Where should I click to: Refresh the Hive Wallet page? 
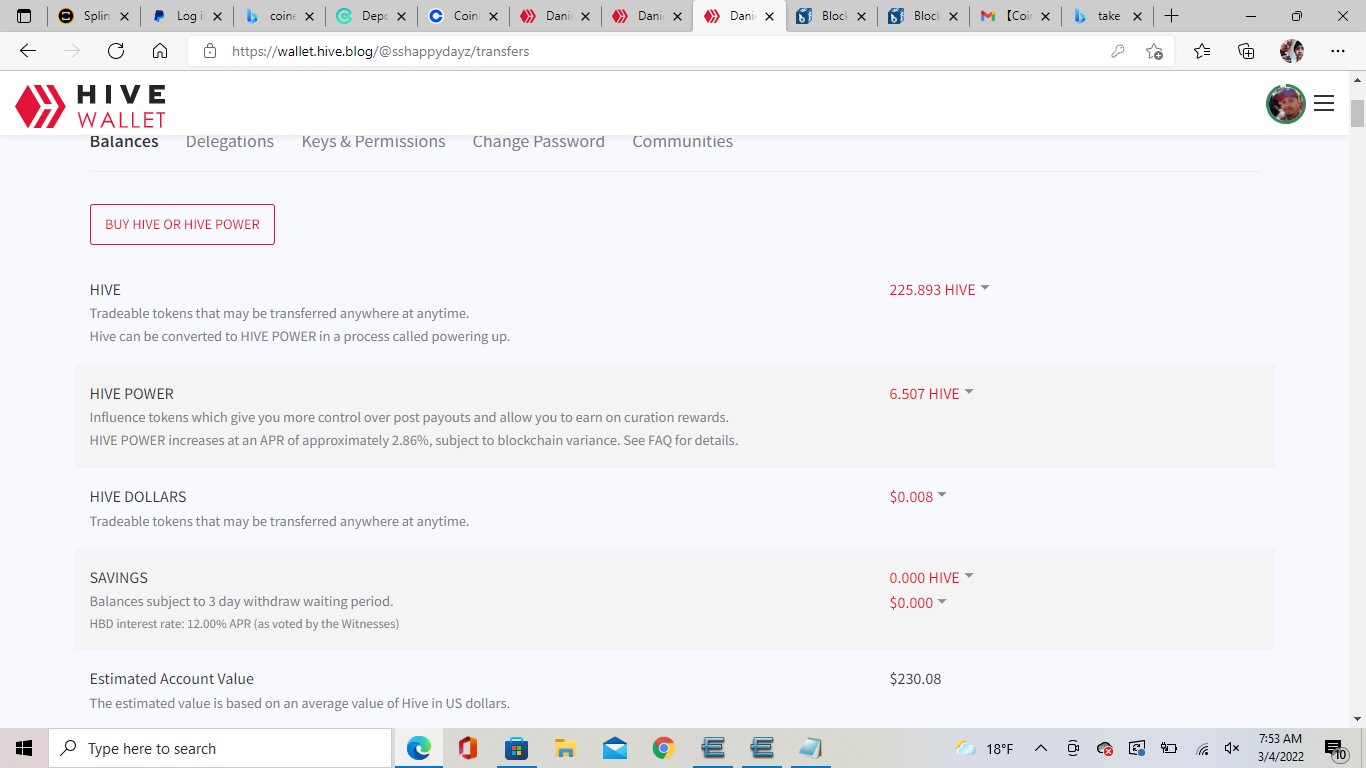pyautogui.click(x=116, y=51)
